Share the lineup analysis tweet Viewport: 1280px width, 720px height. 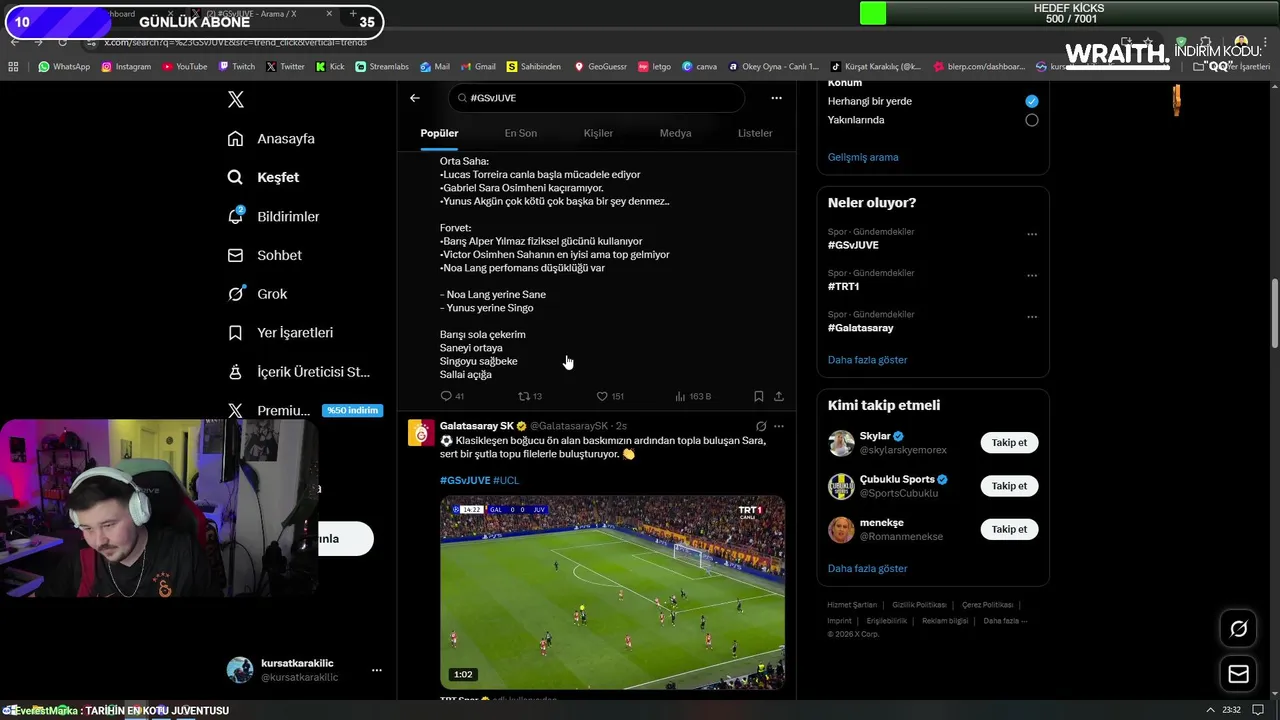[x=778, y=396]
